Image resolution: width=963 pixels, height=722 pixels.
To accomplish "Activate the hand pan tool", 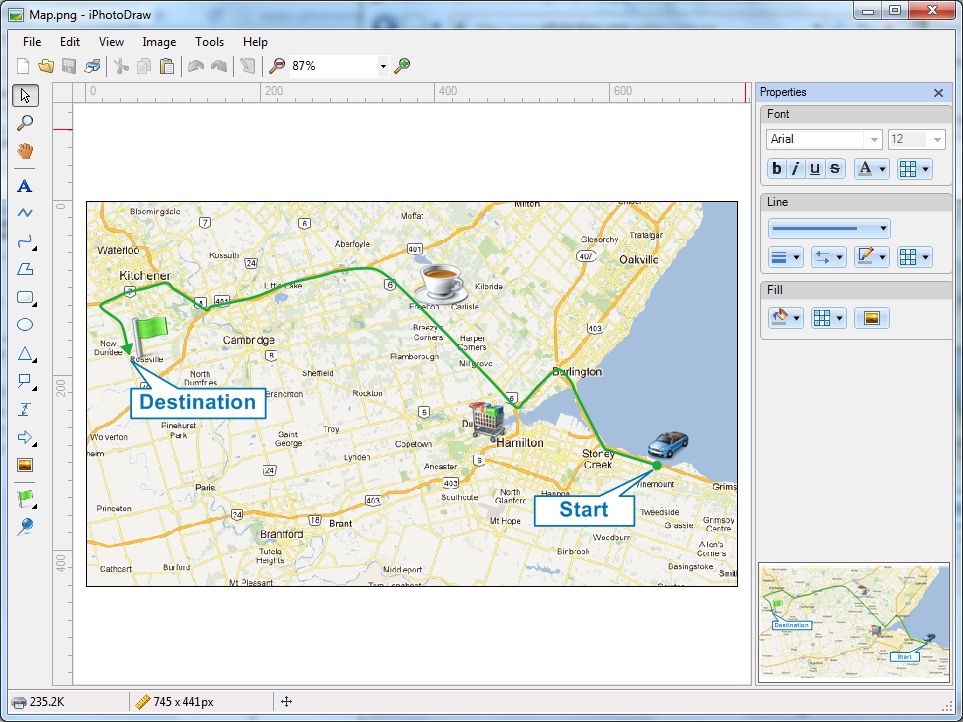I will tap(25, 150).
